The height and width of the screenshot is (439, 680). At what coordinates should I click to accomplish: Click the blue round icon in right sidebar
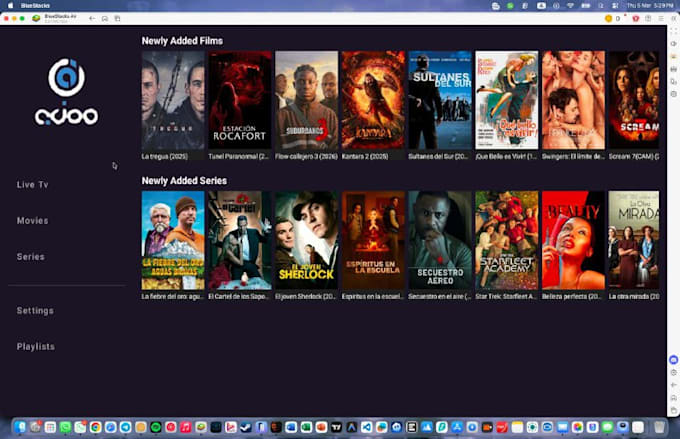coord(673,360)
